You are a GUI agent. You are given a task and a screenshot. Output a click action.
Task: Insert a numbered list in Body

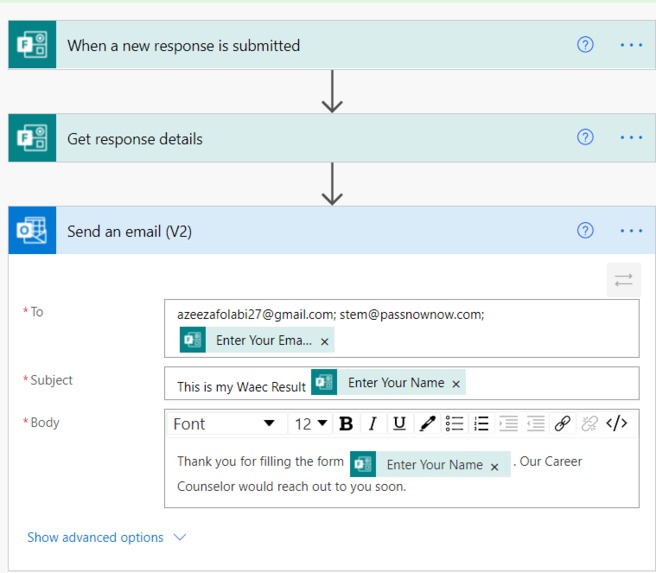tap(481, 424)
